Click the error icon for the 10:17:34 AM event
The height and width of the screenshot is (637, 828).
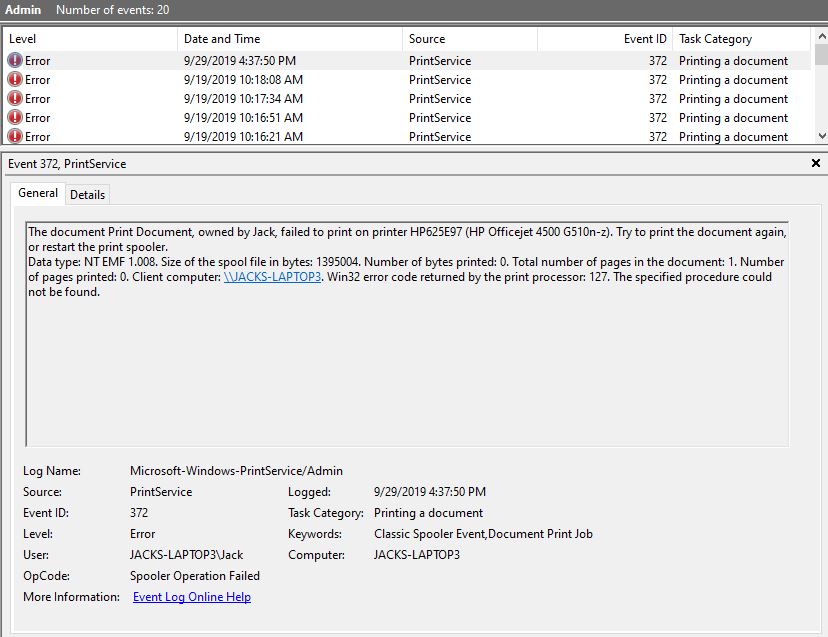click(15, 99)
